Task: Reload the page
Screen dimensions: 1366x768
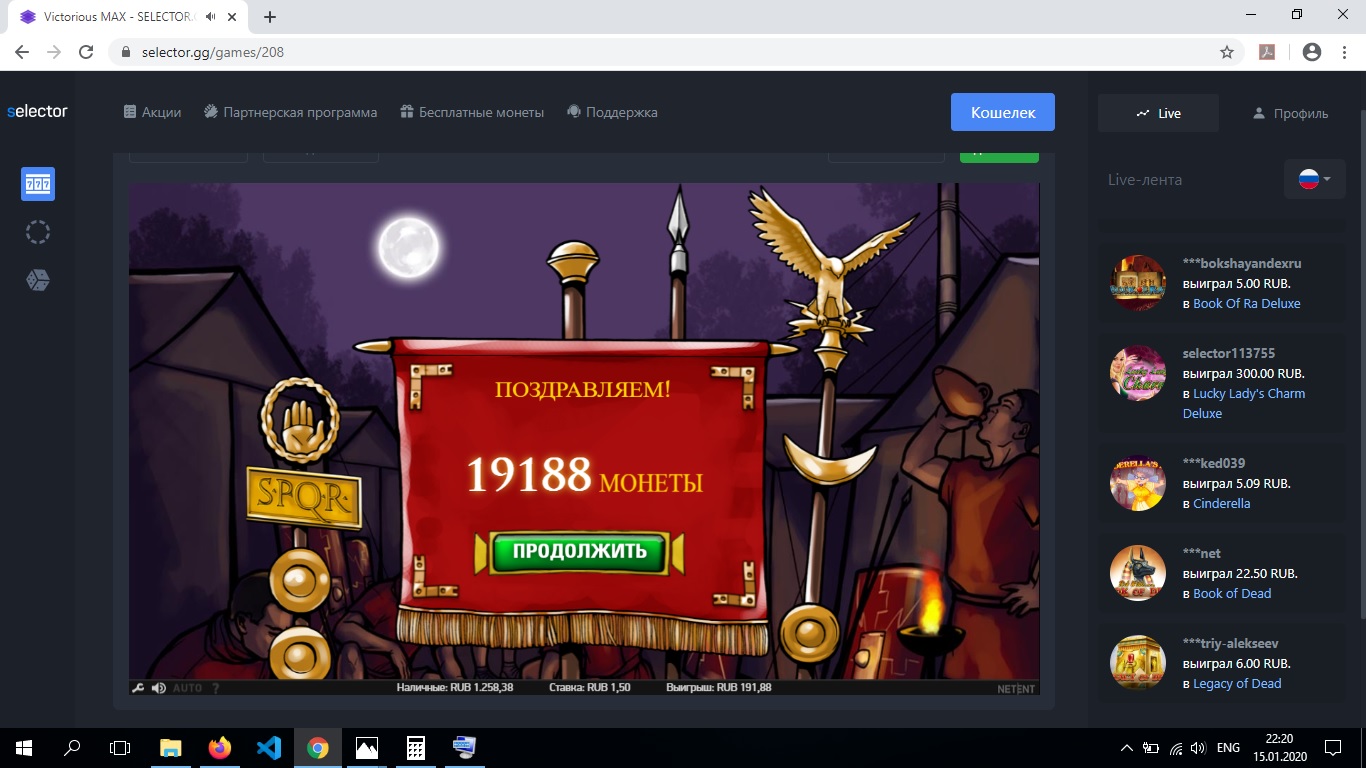Action: click(x=86, y=52)
